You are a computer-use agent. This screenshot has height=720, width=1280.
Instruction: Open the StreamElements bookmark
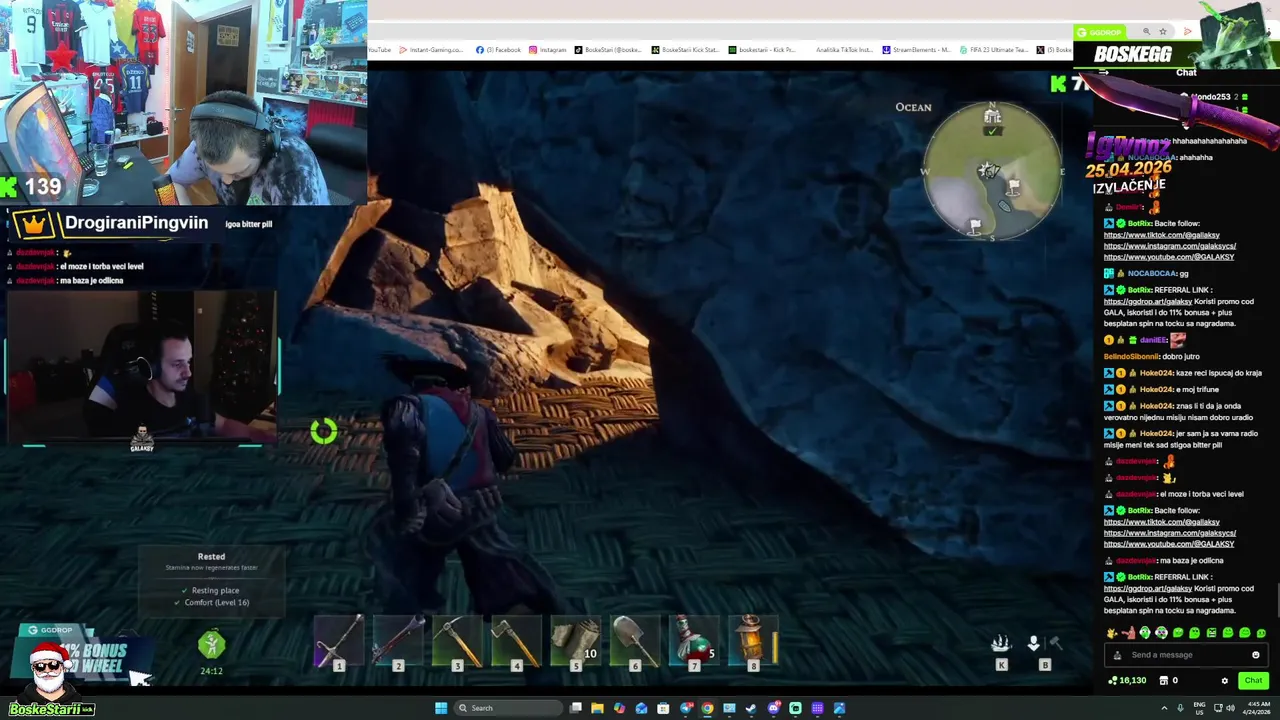(x=916, y=50)
